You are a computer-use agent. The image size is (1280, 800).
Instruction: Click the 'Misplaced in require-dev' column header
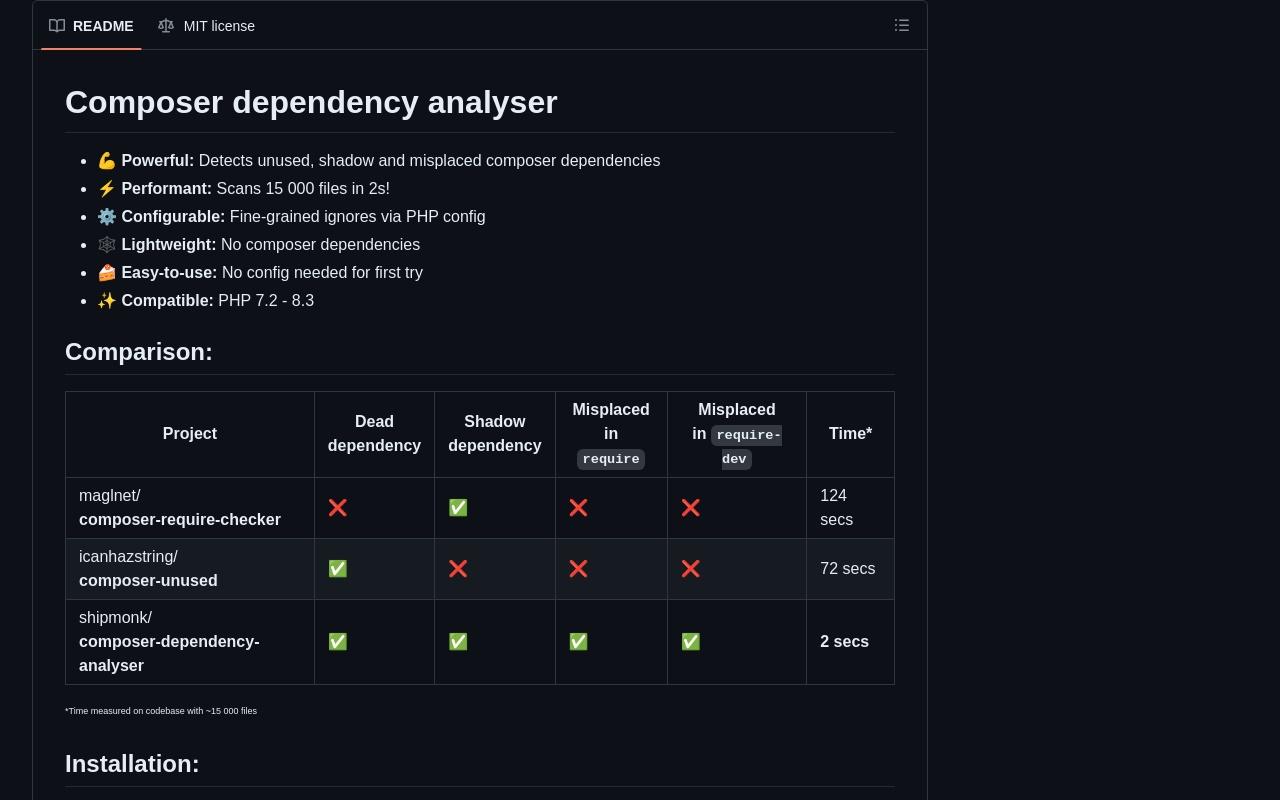coord(737,434)
